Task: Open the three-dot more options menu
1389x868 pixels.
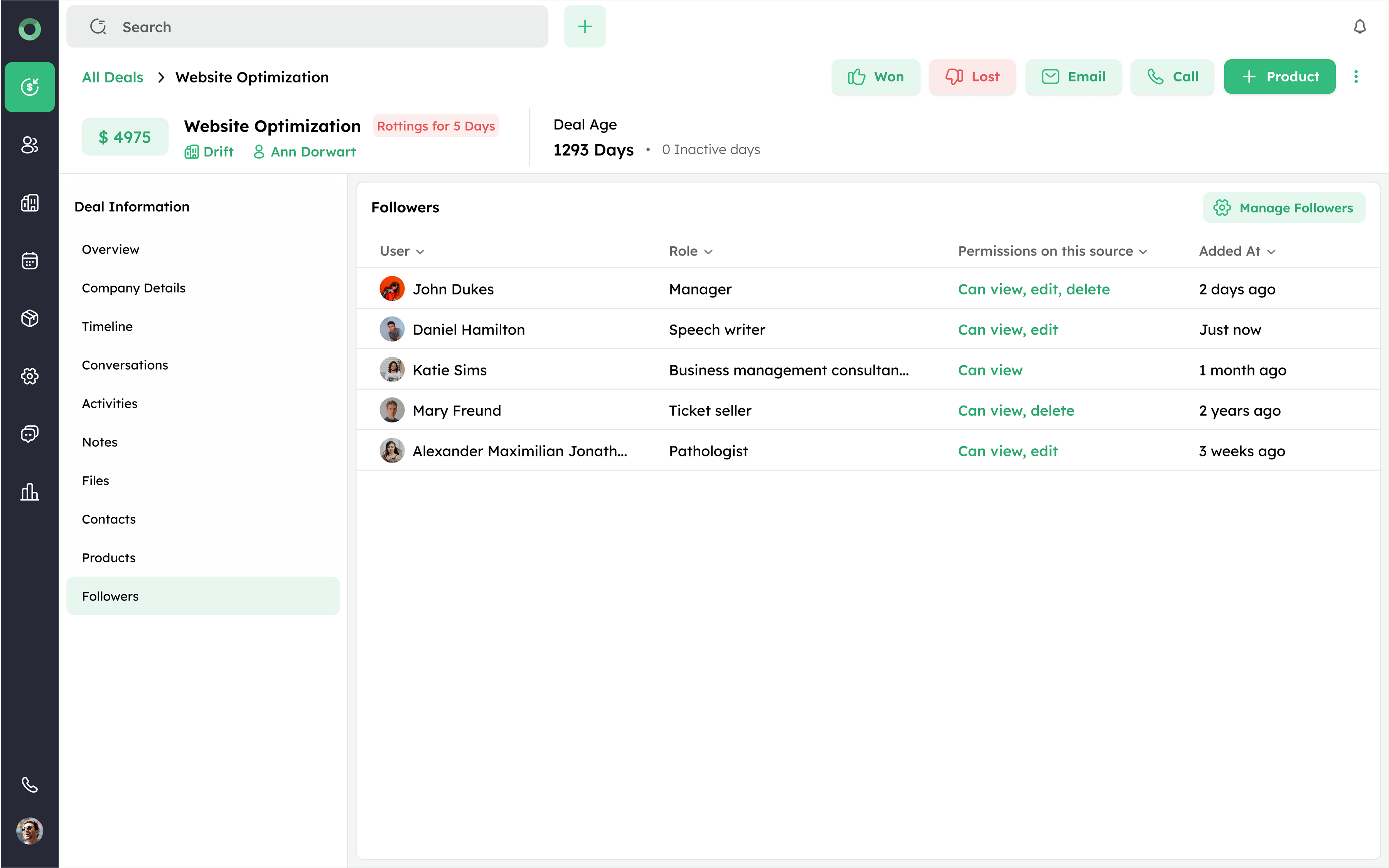Action: tap(1356, 77)
